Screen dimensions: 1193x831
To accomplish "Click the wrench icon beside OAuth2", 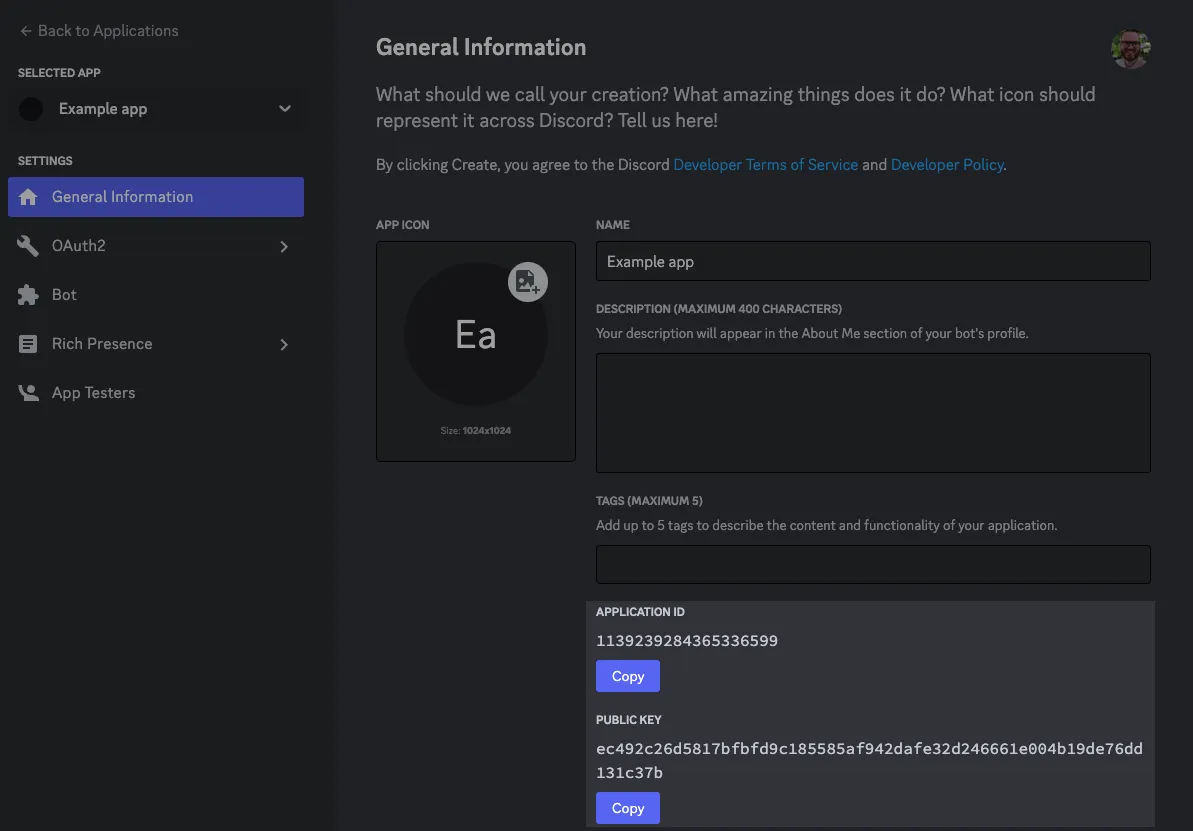I will [28, 246].
